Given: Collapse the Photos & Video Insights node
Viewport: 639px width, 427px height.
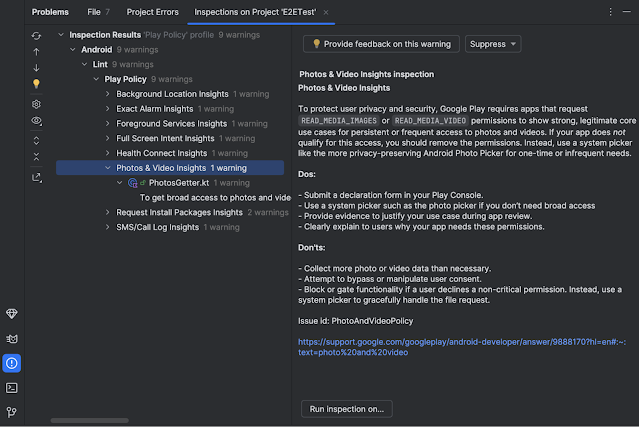Looking at the screenshot, I should pos(107,169).
